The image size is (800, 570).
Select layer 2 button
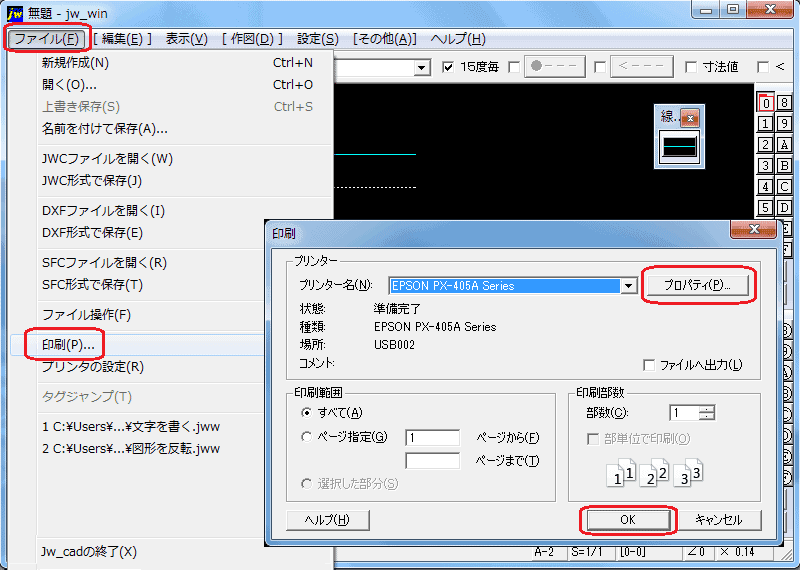point(765,145)
